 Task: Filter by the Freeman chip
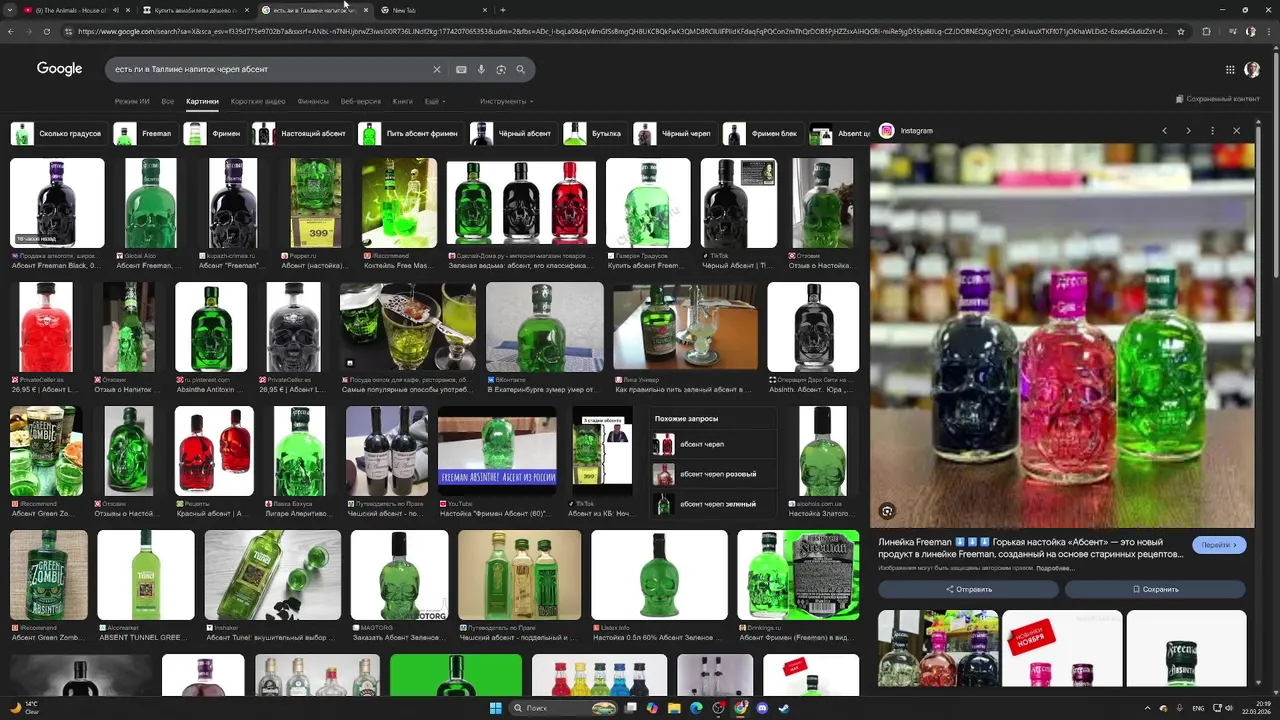pos(144,134)
